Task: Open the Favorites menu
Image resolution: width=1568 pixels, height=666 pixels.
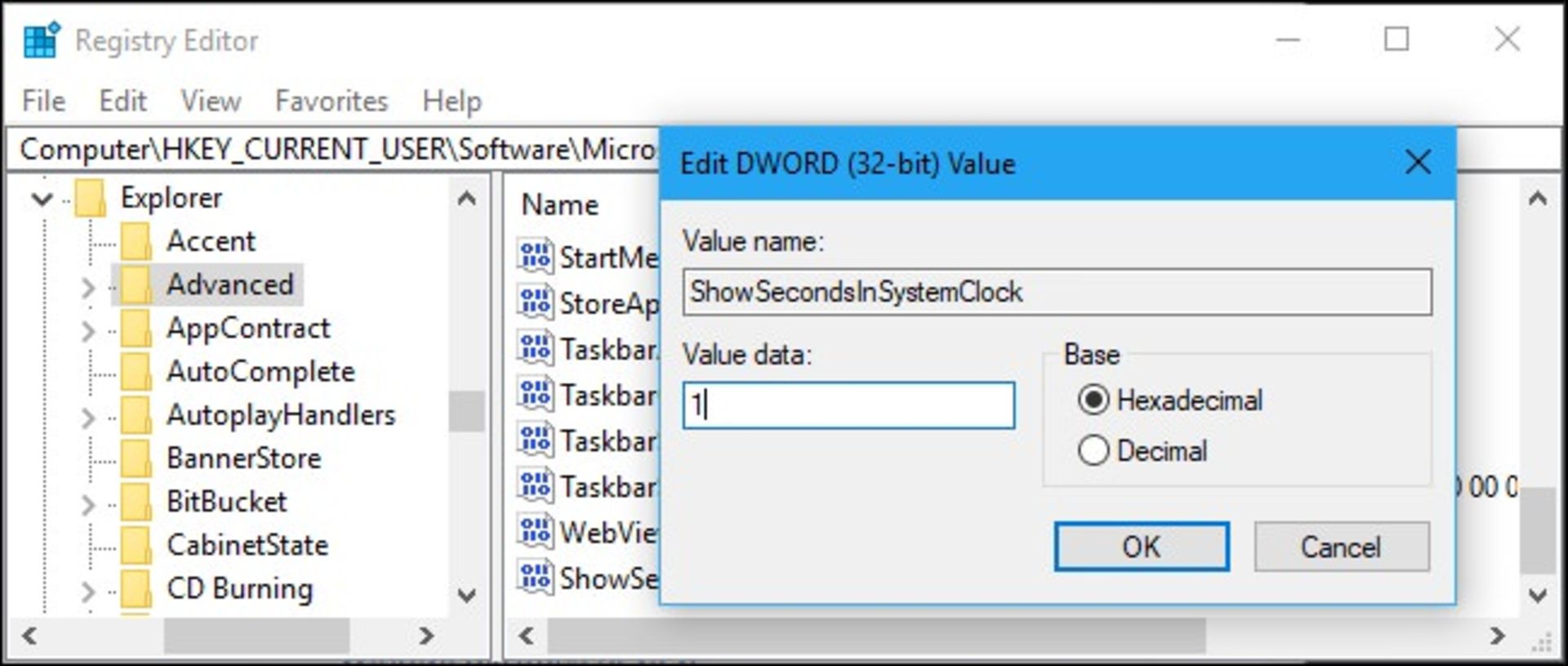Action: pyautogui.click(x=331, y=101)
